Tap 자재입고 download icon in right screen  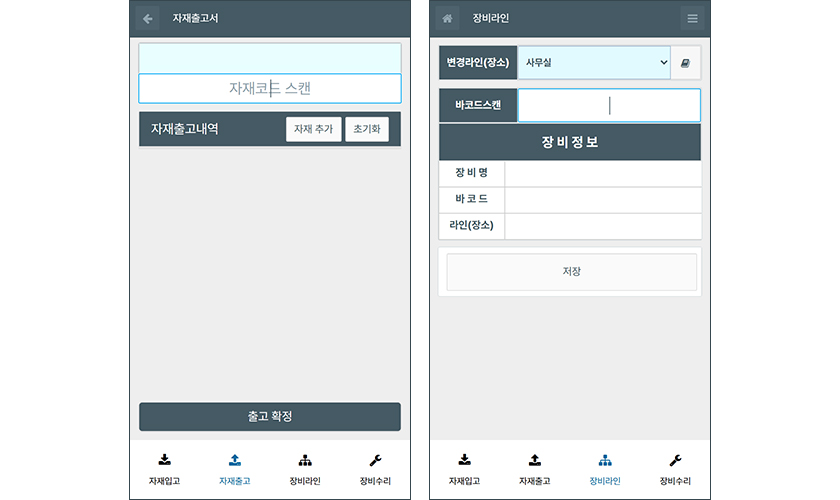coord(465,461)
